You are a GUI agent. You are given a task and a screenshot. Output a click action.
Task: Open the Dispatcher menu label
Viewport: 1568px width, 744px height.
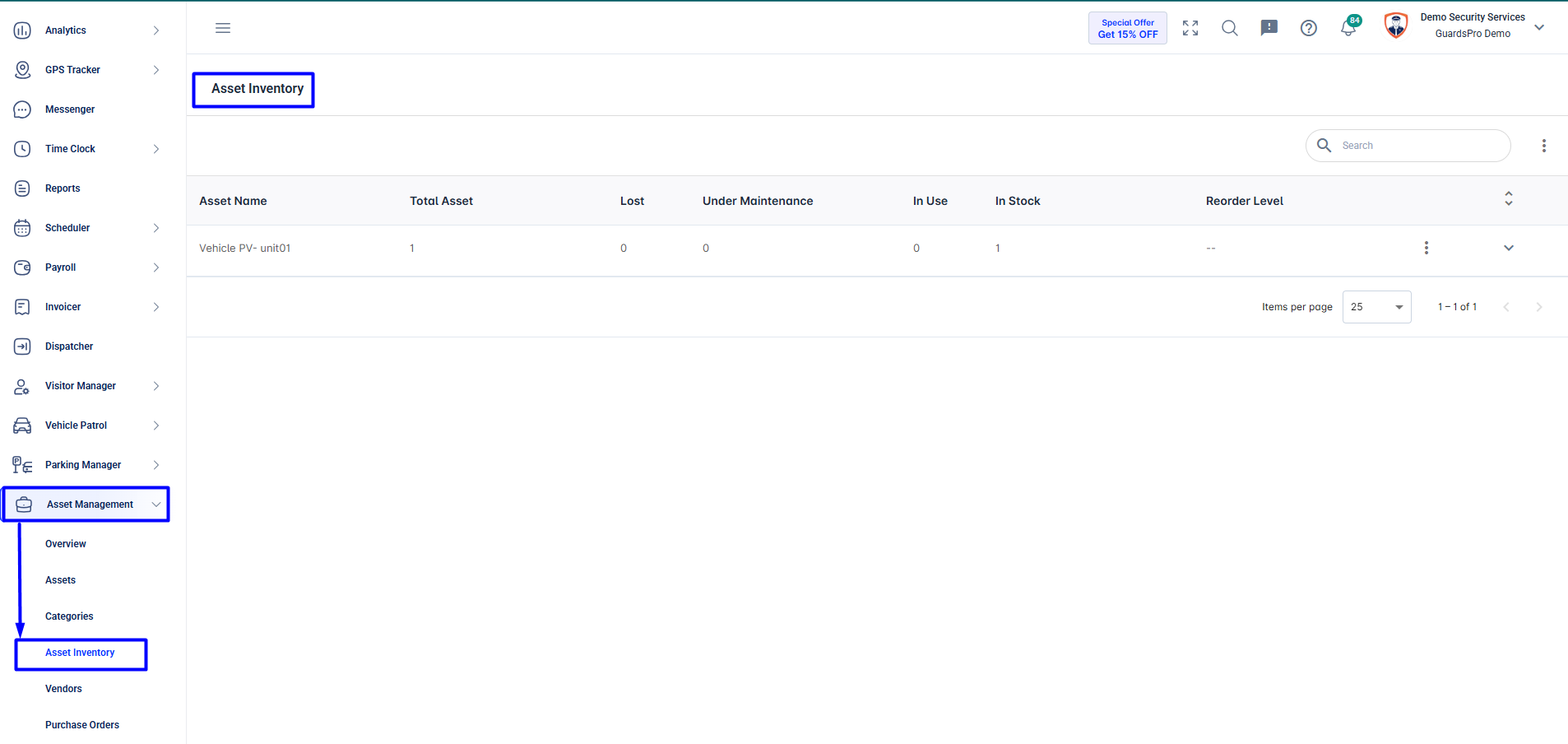pyautogui.click(x=69, y=346)
